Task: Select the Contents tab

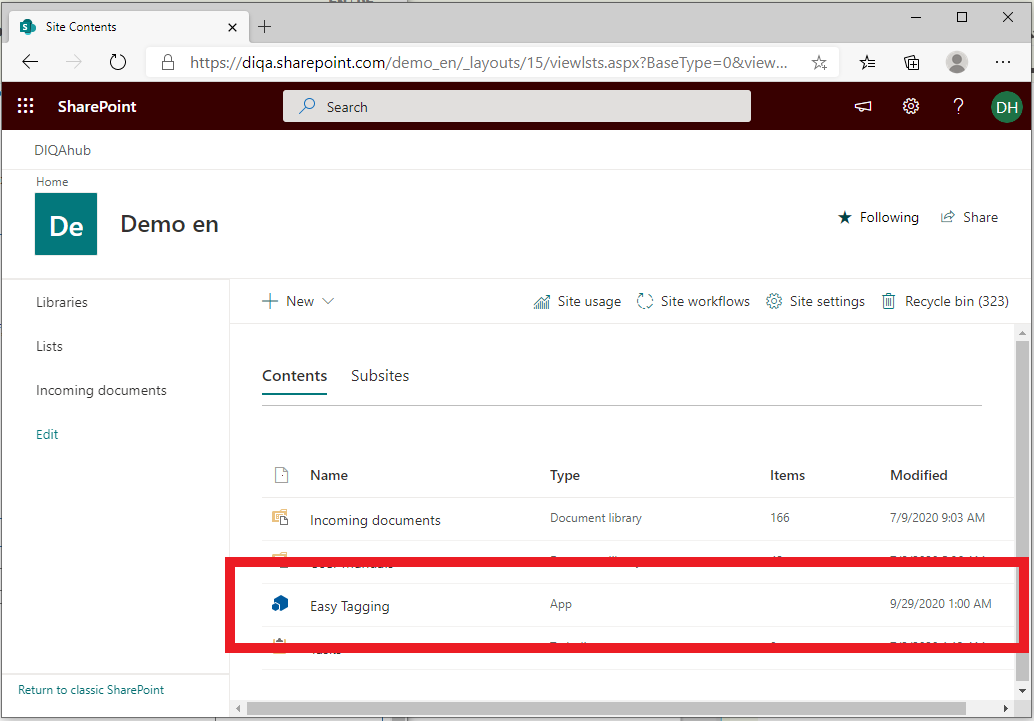Action: click(x=294, y=376)
